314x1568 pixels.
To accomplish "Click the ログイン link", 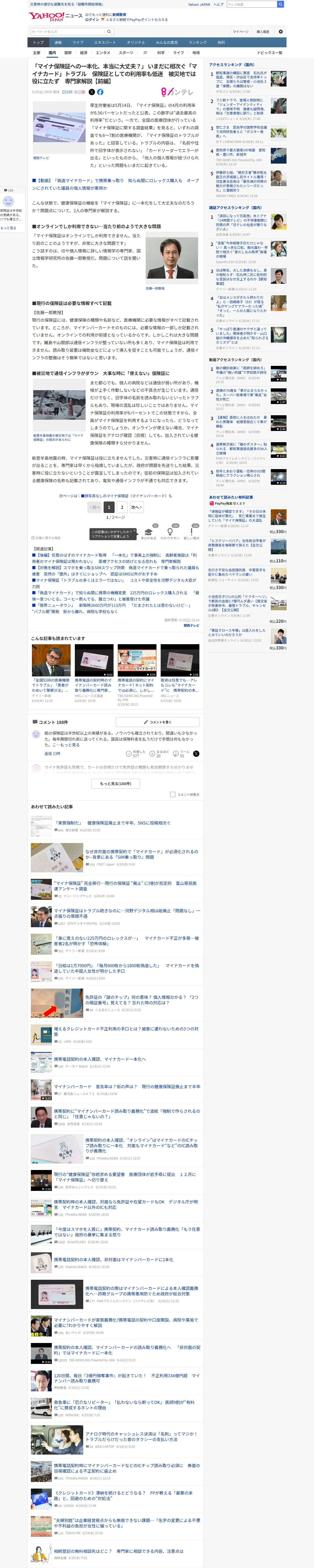I will click(x=92, y=20).
